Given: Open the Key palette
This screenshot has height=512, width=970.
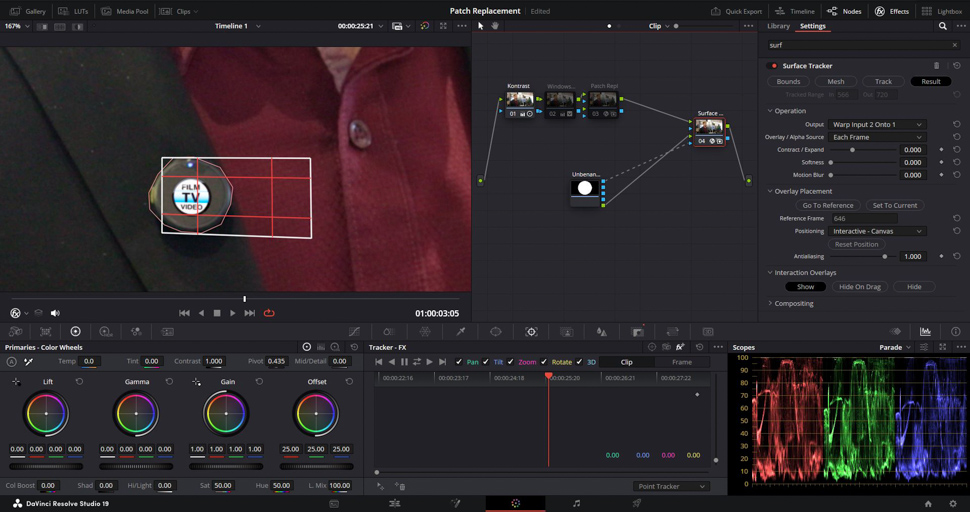Looking at the screenshot, I should point(637,331).
